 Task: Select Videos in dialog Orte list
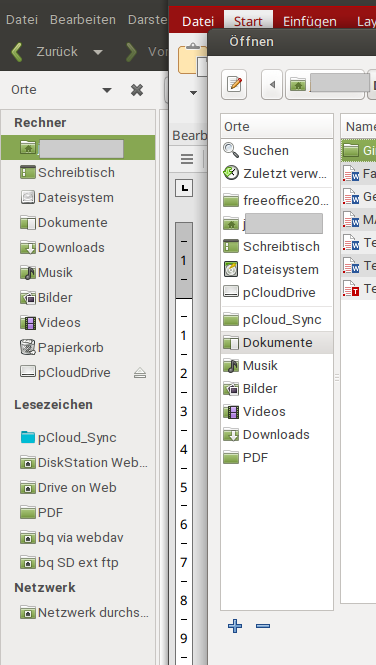tap(277, 411)
